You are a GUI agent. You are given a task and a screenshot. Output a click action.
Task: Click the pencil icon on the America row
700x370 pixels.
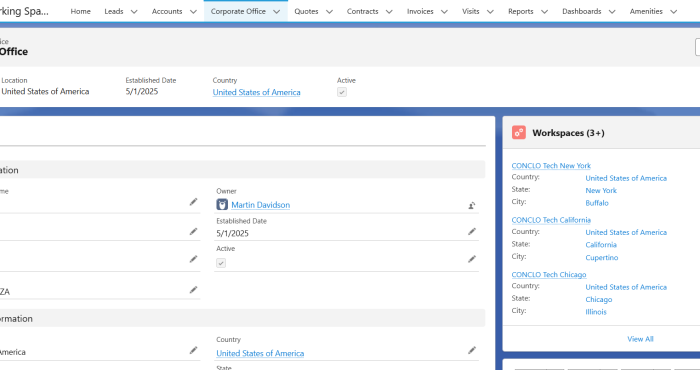[193, 350]
